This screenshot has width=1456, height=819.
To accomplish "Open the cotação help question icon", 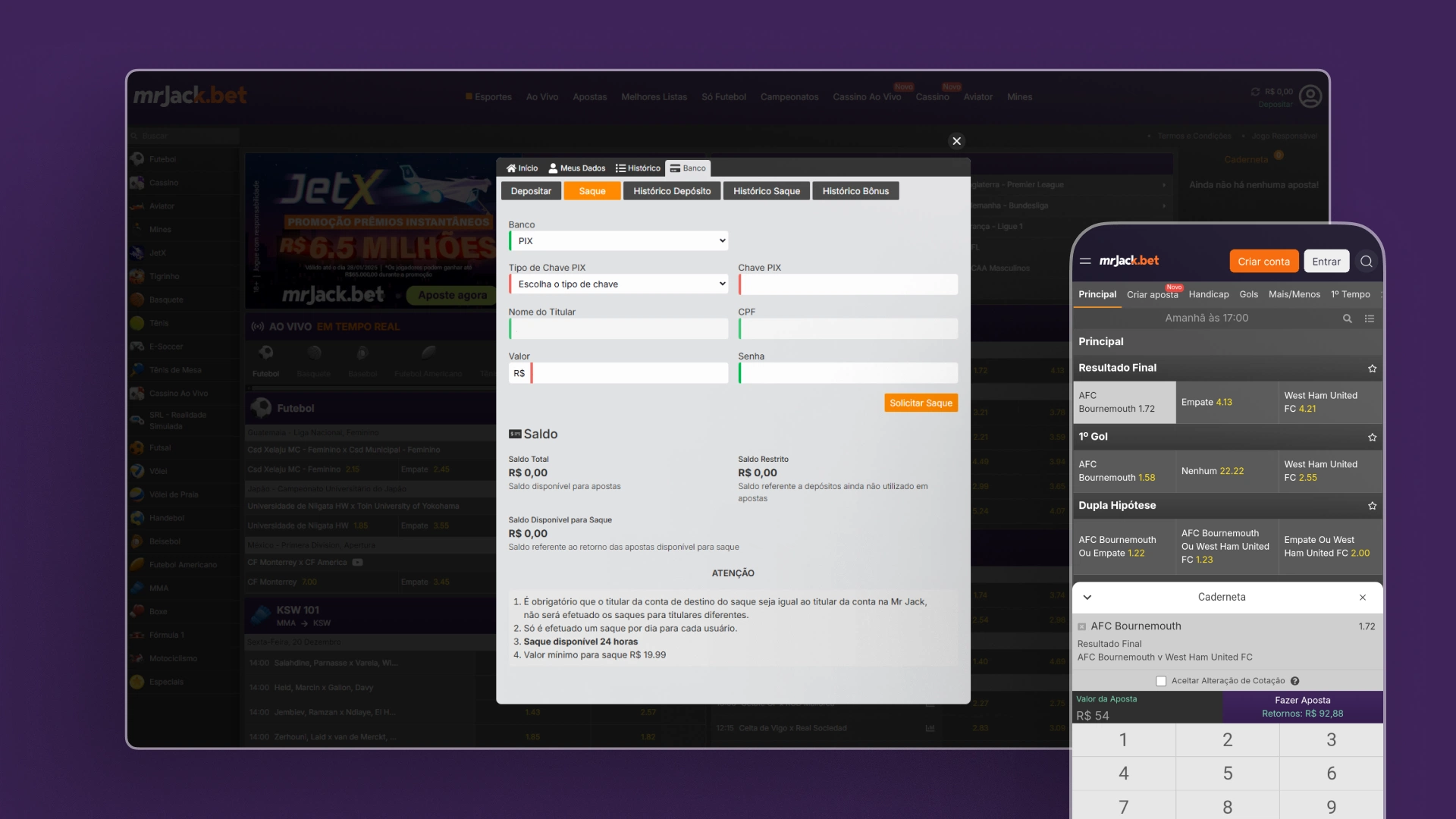I will point(1295,681).
